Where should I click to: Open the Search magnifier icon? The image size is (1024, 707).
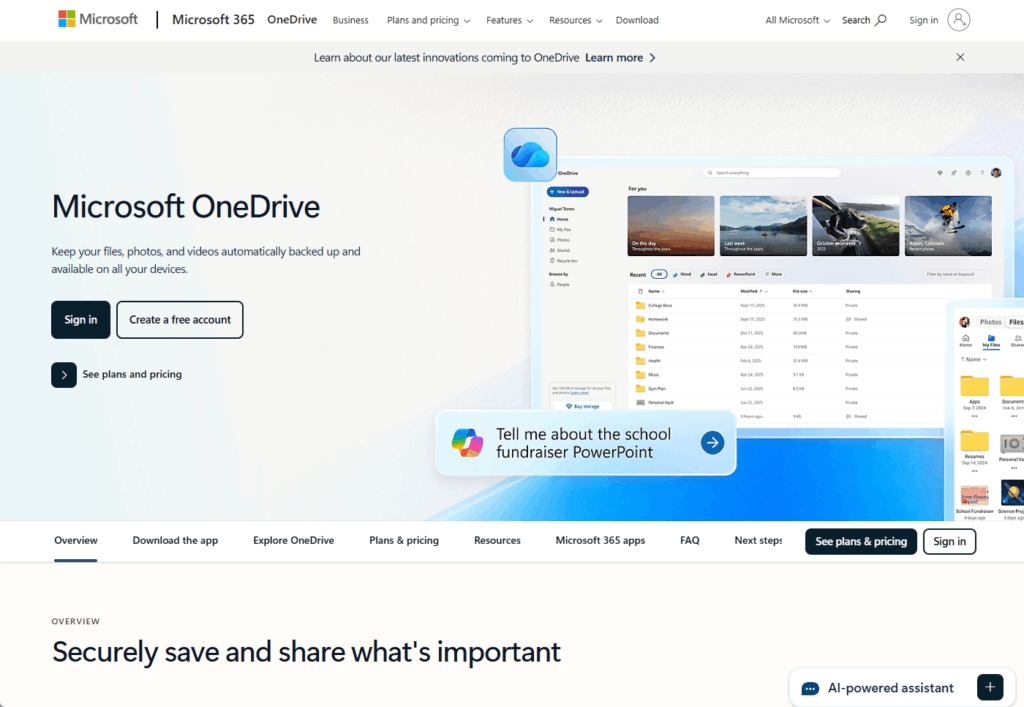pyautogui.click(x=880, y=20)
